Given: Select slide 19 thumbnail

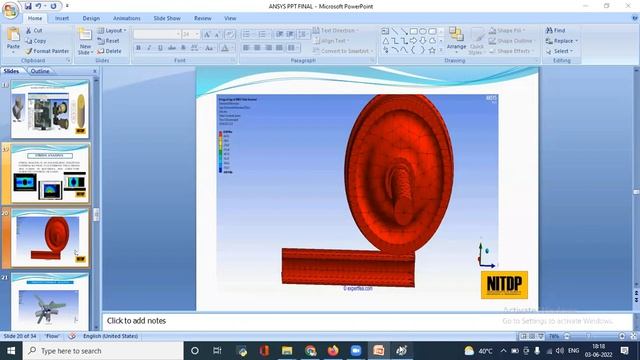Looking at the screenshot, I should click(50, 173).
